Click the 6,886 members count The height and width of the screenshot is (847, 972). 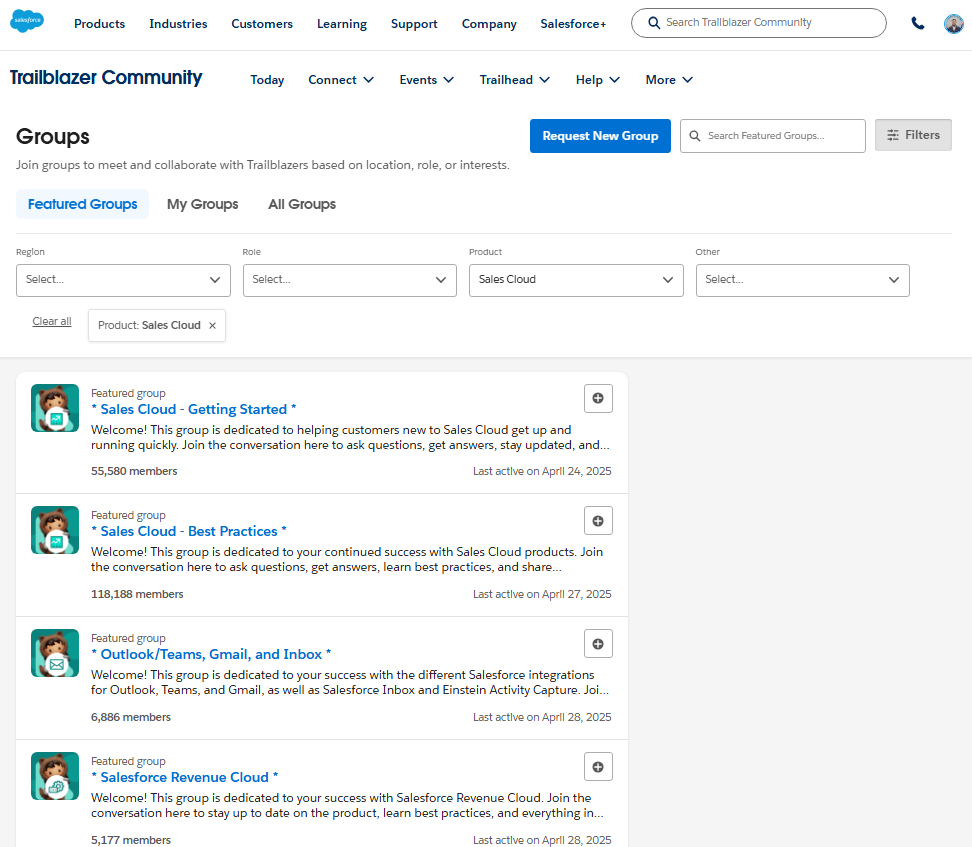pyautogui.click(x=131, y=717)
